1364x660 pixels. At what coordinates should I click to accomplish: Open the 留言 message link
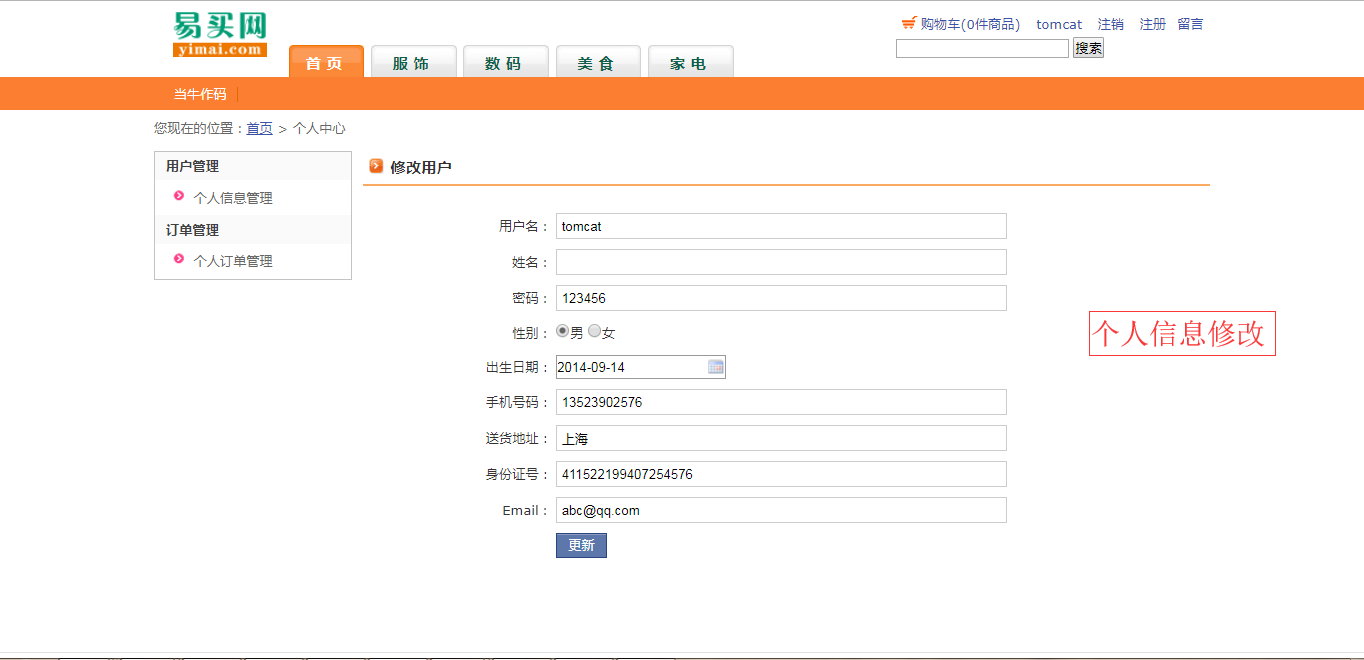1190,24
